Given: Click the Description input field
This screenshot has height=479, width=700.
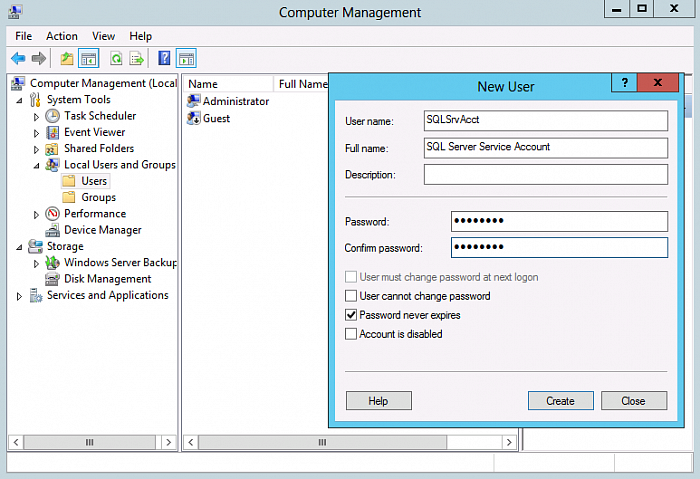Looking at the screenshot, I should tap(545, 175).
